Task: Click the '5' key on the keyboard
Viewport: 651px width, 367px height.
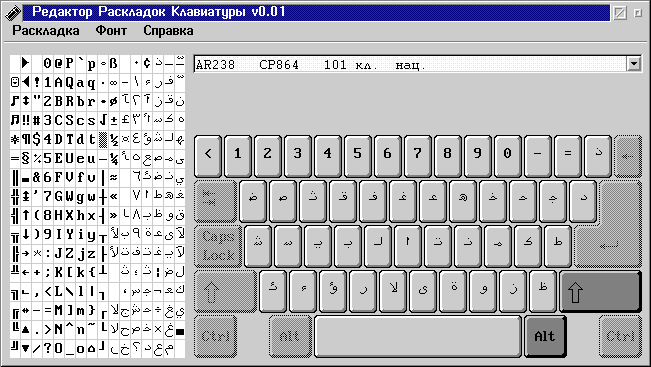Action: pos(357,156)
